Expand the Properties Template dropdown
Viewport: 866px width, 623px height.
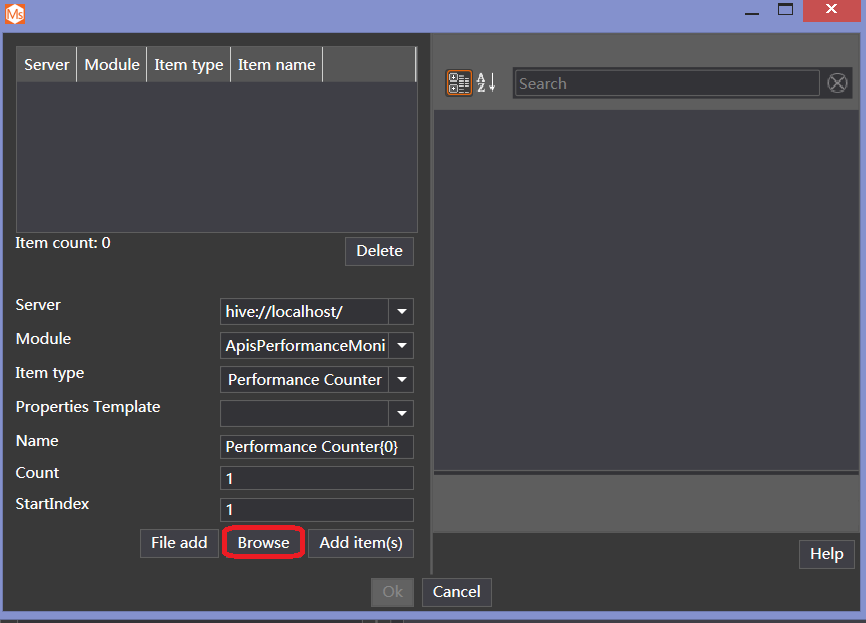(401, 413)
